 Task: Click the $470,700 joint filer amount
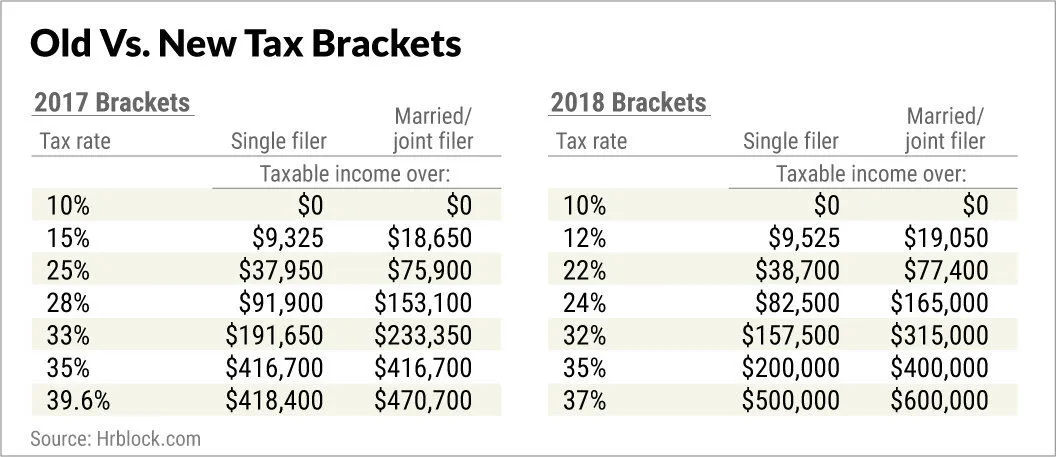pyautogui.click(x=422, y=401)
